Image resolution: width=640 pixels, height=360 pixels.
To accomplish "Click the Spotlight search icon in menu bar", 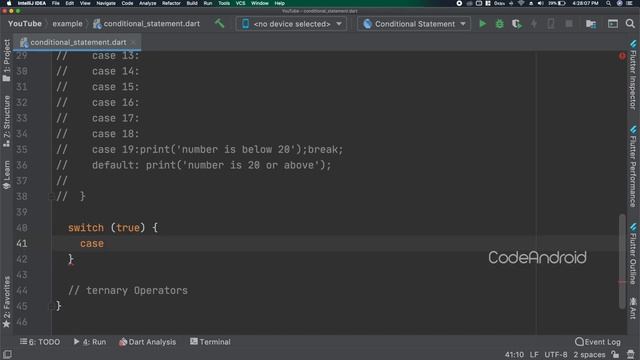I will [x=608, y=3].
